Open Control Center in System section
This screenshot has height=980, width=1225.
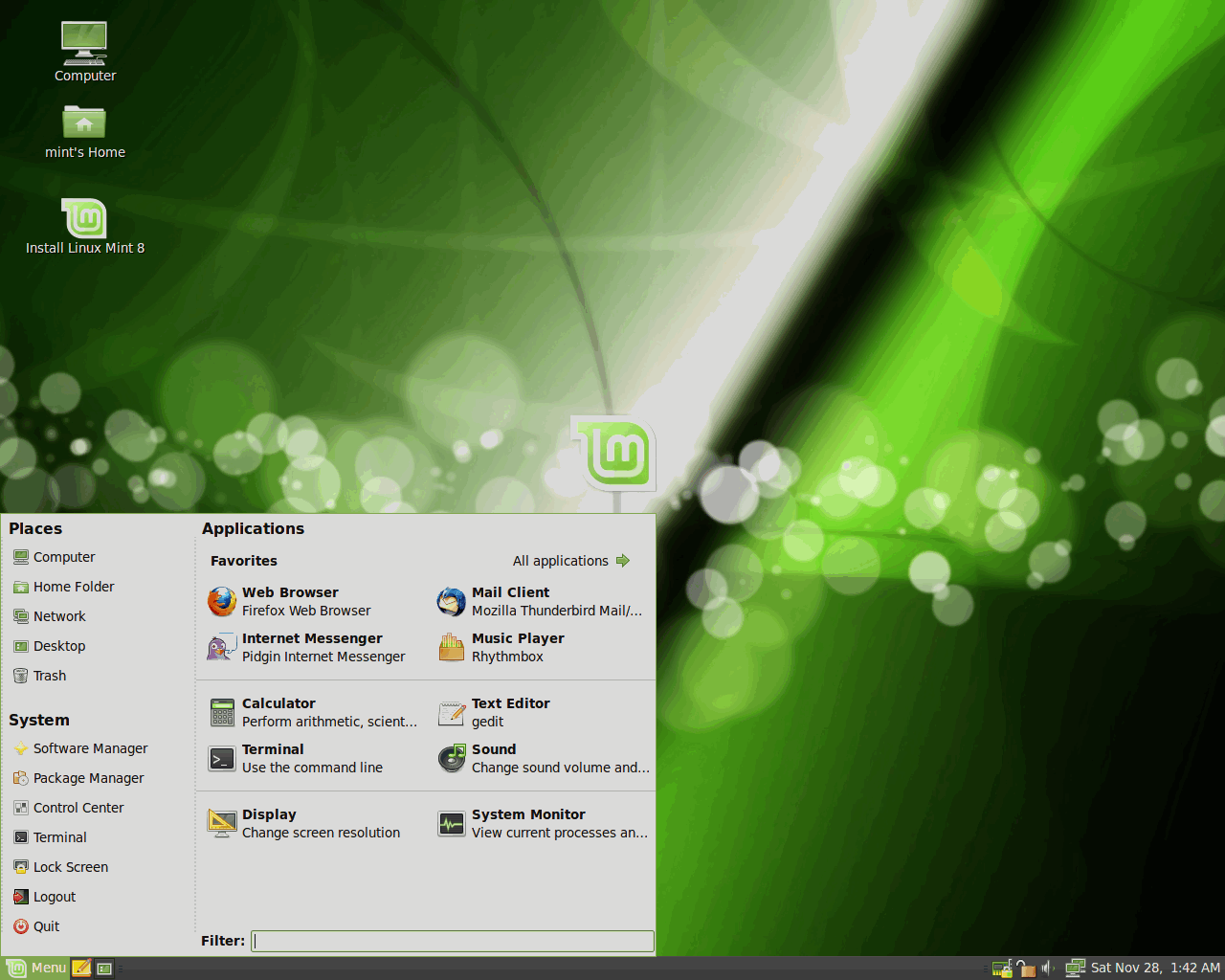[69, 808]
